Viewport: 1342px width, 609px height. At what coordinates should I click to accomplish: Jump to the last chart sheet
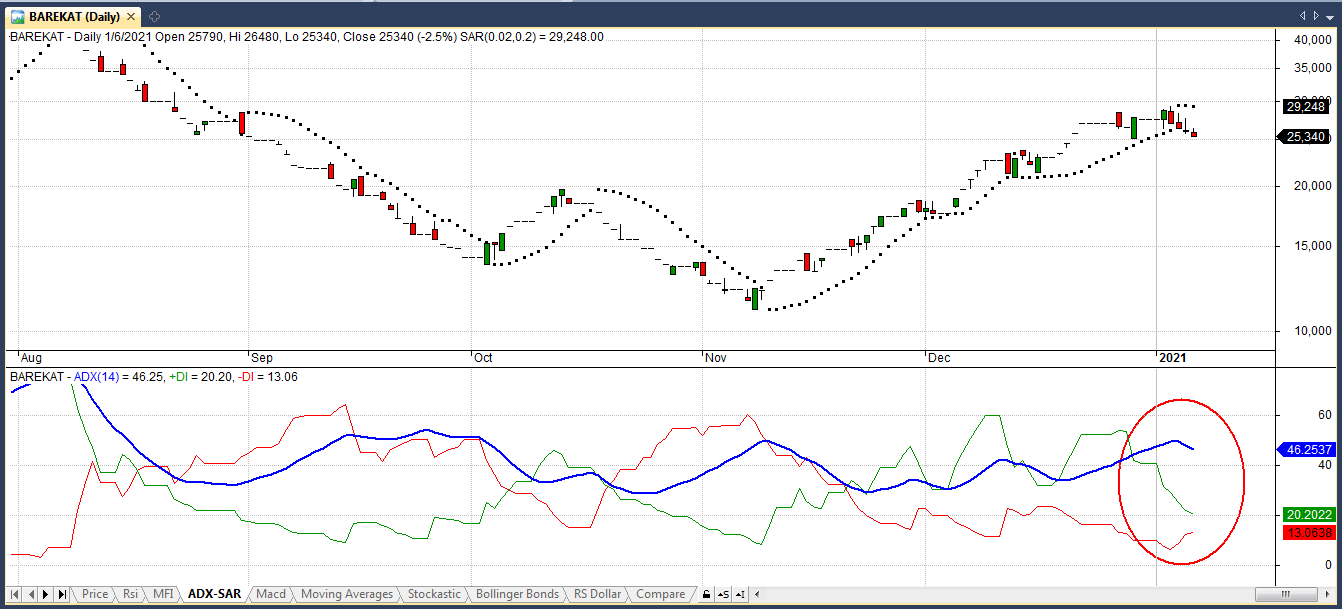63,594
